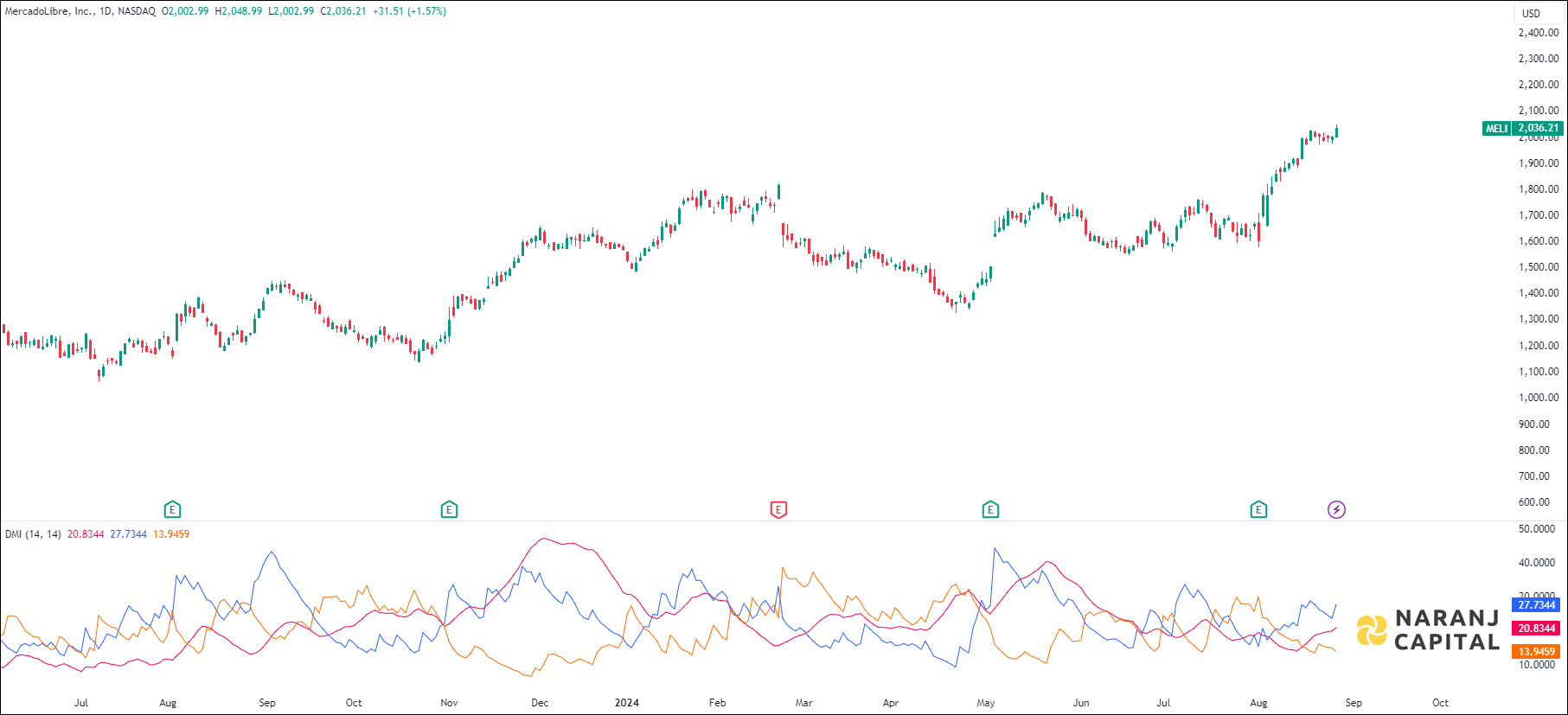The width and height of the screenshot is (1568, 715).
Task: Click the green earnings marker in November 2023
Action: [x=449, y=509]
